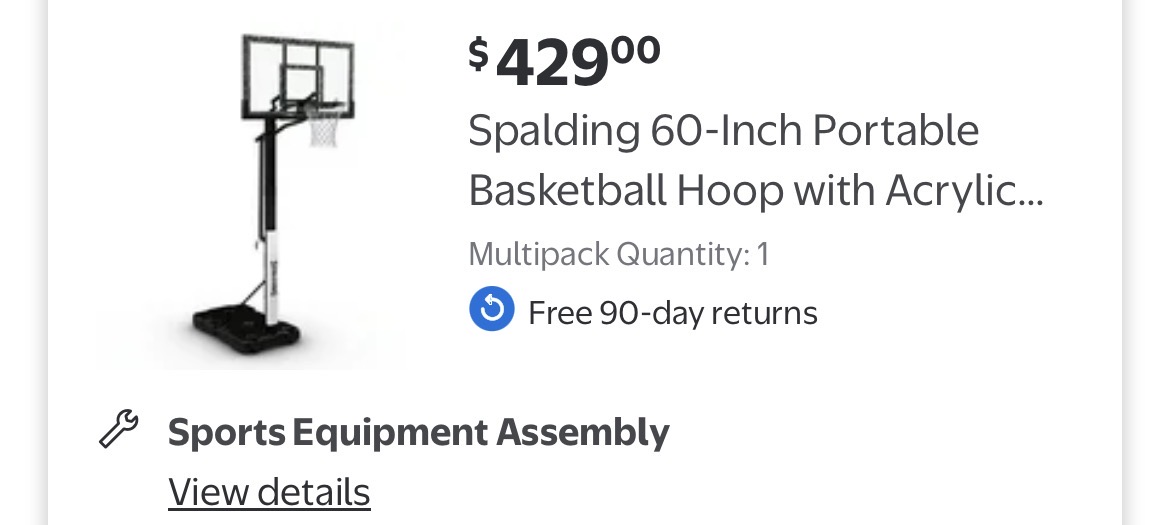Screen dimensions: 1170x525
Task: Click the 00 cents superscript
Action: click(x=637, y=48)
